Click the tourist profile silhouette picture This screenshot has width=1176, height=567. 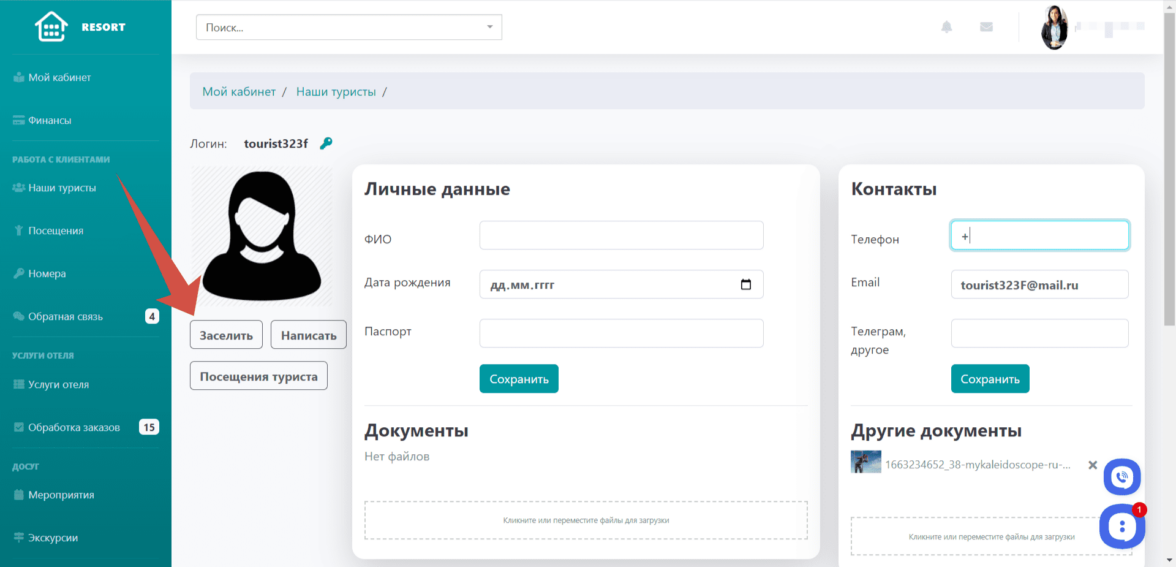(262, 237)
